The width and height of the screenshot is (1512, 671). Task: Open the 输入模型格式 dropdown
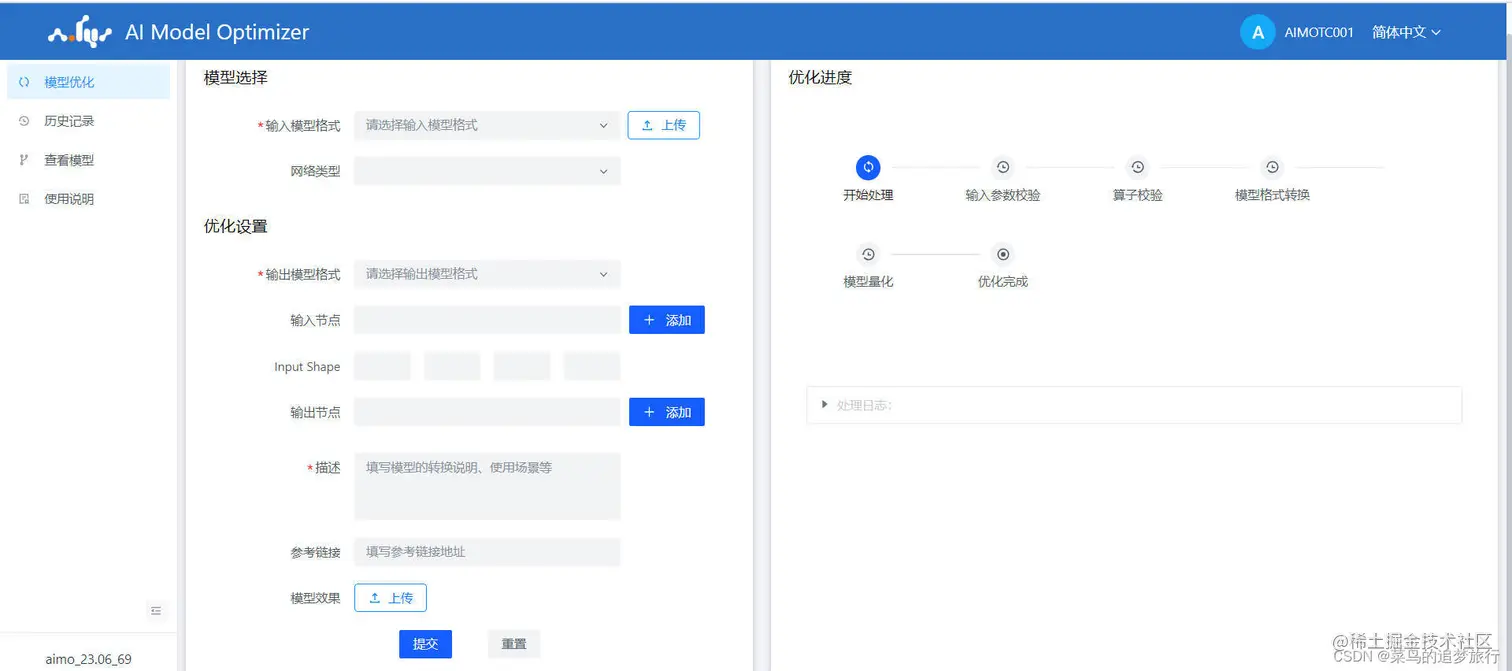point(487,124)
